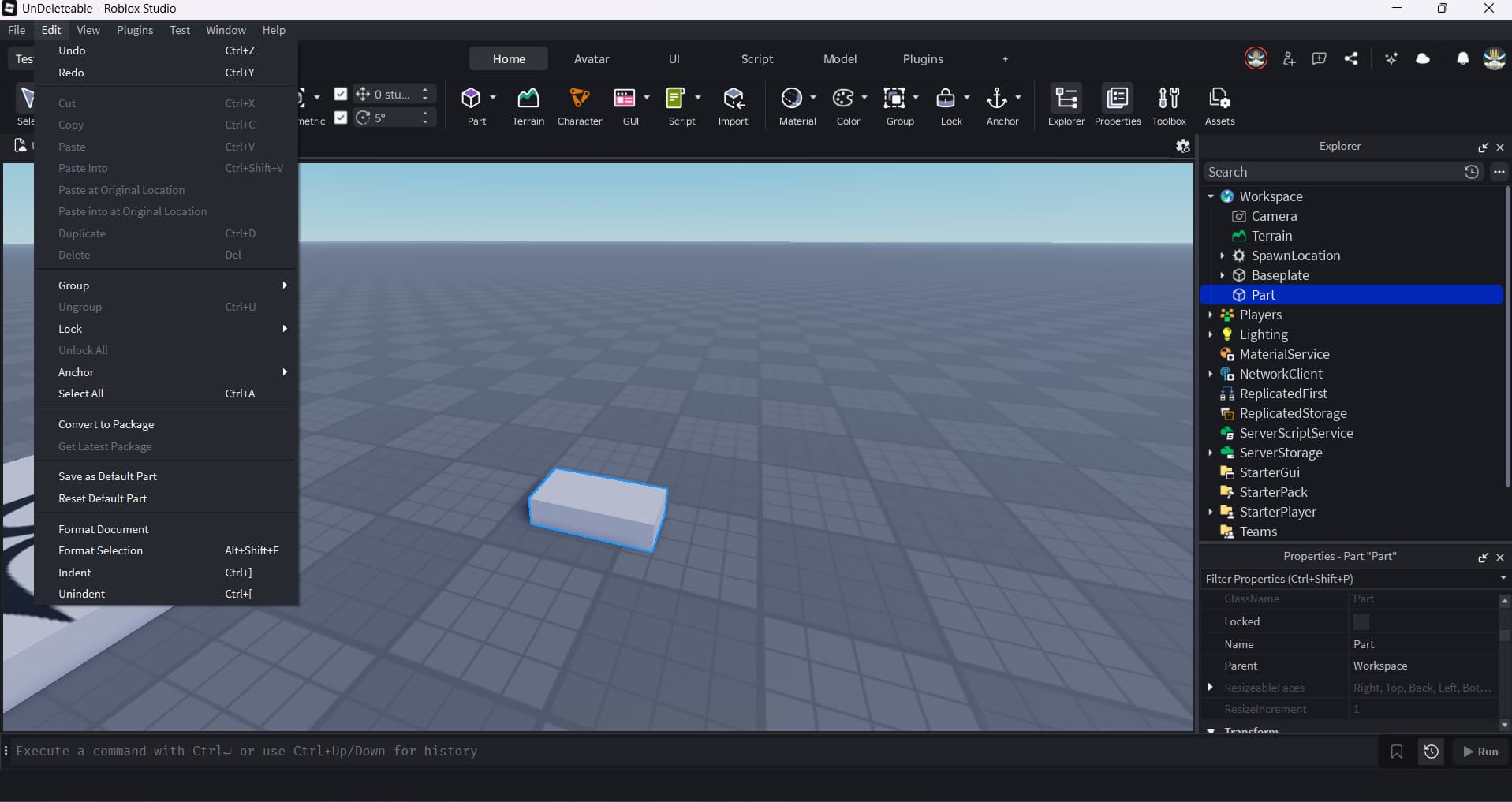
Task: Expand the SpawnLocation tree node
Action: coord(1222,256)
